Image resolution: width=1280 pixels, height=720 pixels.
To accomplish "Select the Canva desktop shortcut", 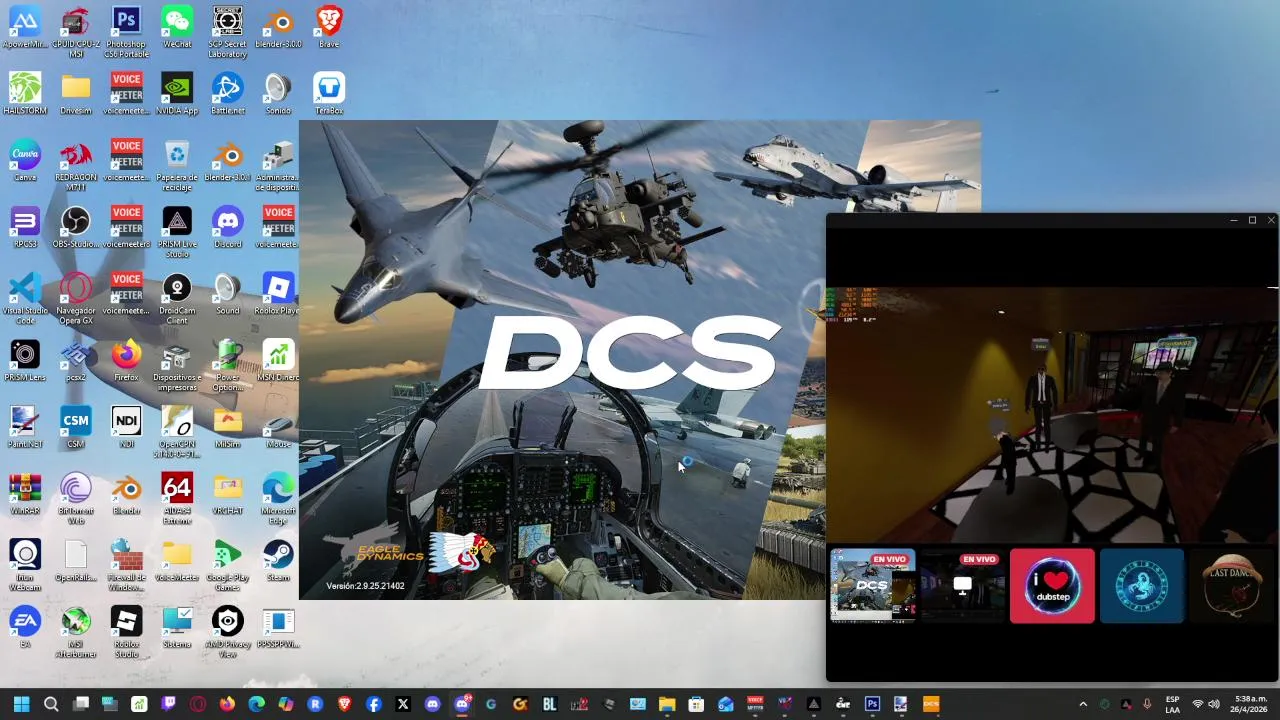I will click(x=25, y=161).
